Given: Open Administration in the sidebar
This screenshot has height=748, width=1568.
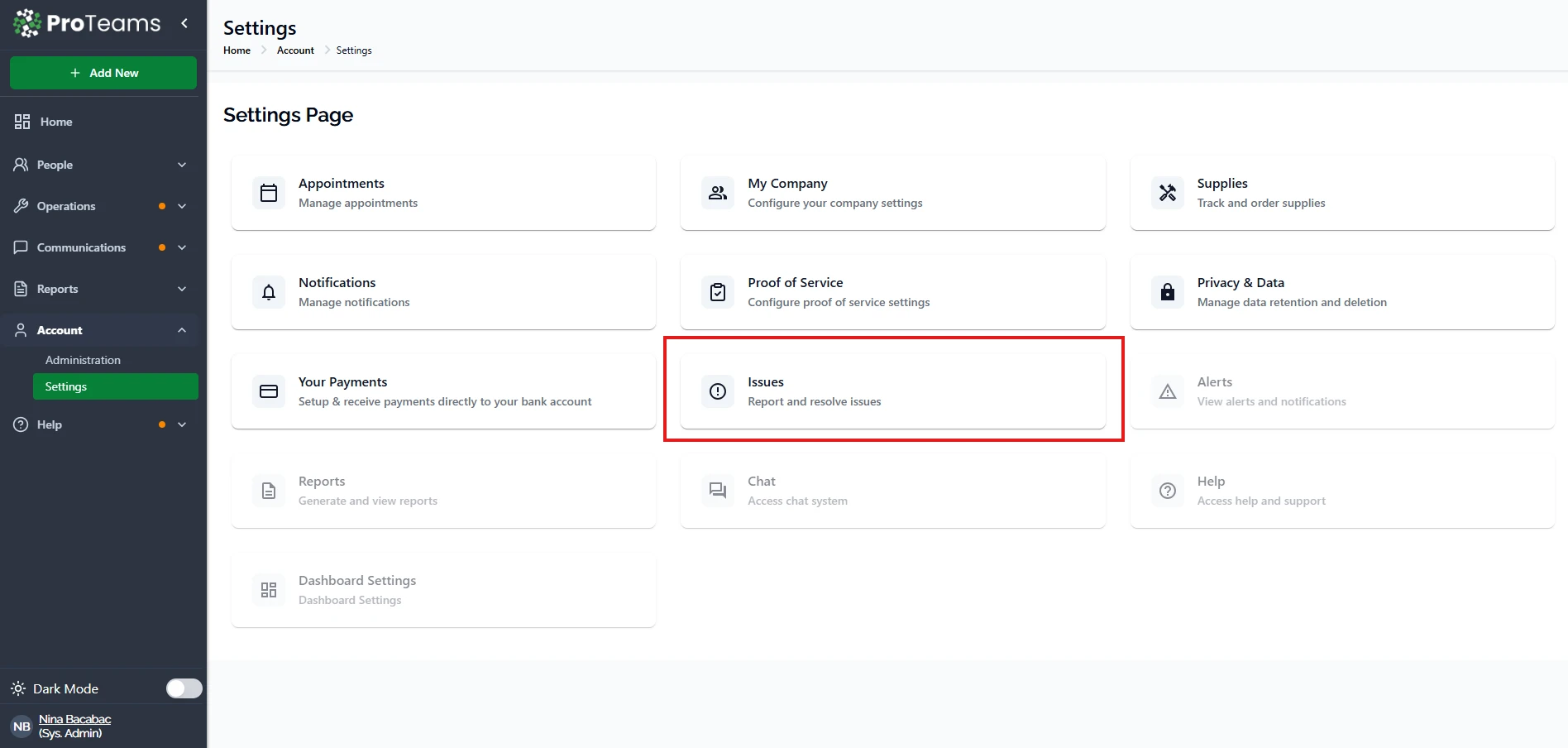Looking at the screenshot, I should (x=83, y=360).
